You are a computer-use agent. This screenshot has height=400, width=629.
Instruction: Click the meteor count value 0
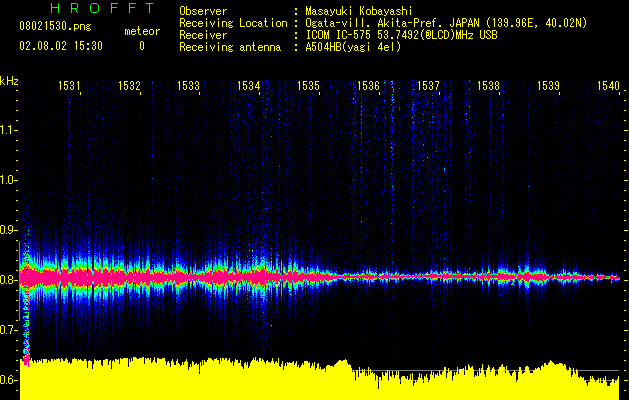coord(142,46)
